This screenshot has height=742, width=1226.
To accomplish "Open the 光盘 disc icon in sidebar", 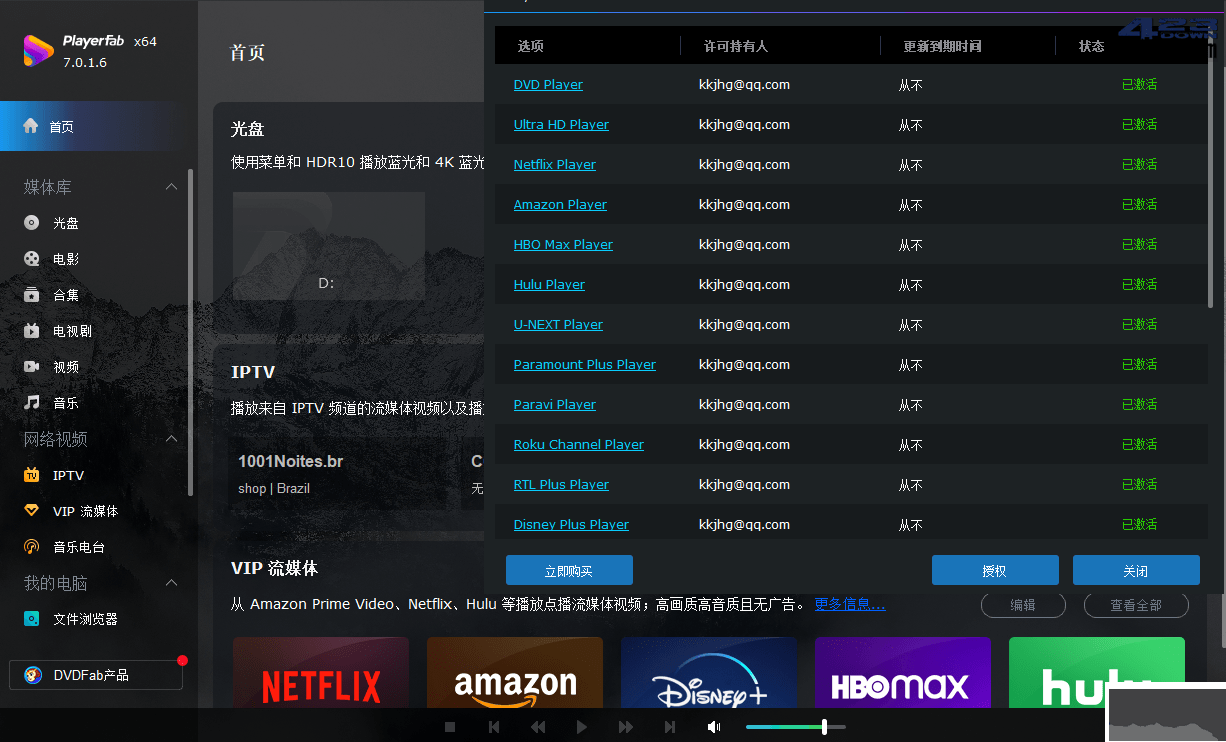I will pyautogui.click(x=32, y=223).
